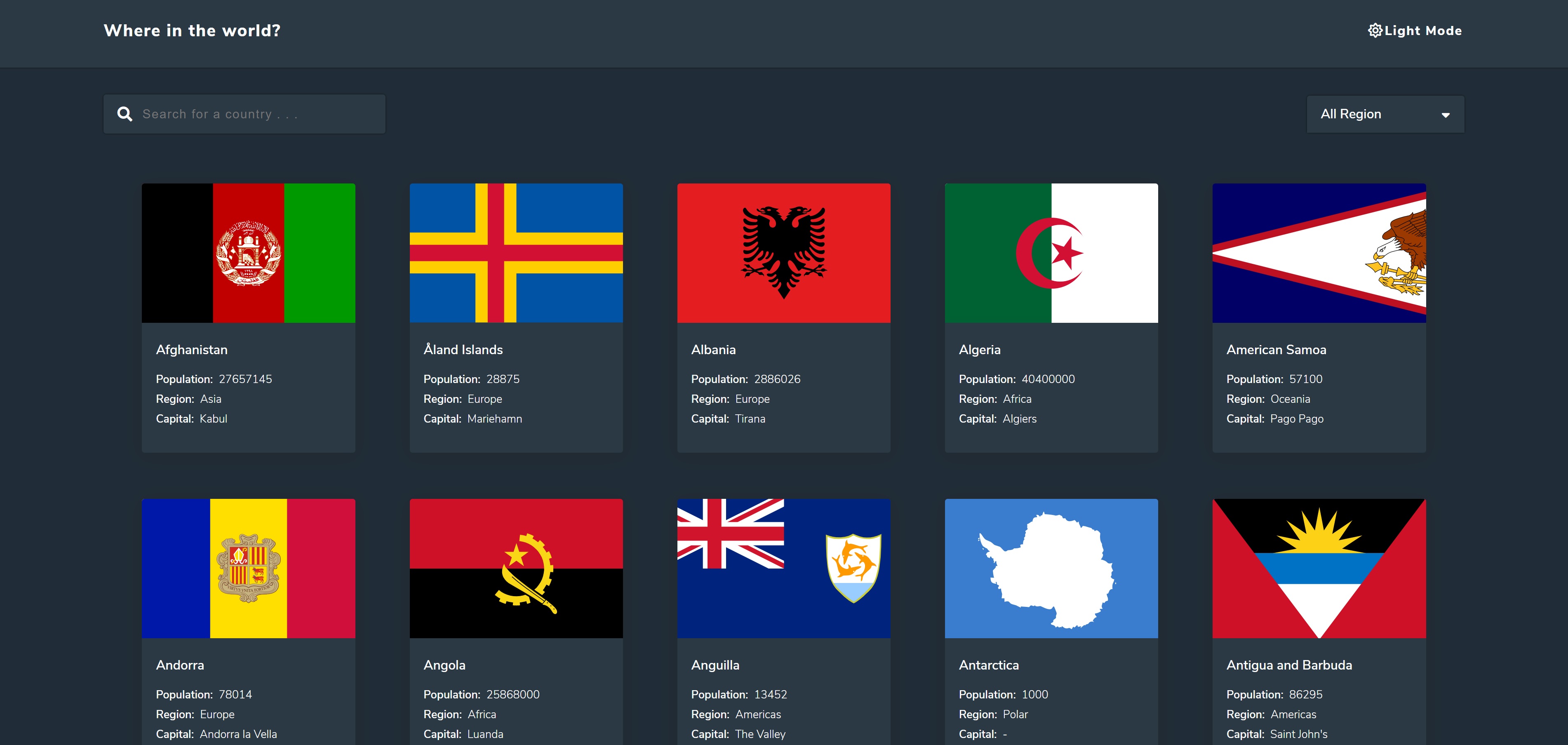Click the All Region dropdown arrow
This screenshot has height=745, width=1568.
tap(1446, 115)
